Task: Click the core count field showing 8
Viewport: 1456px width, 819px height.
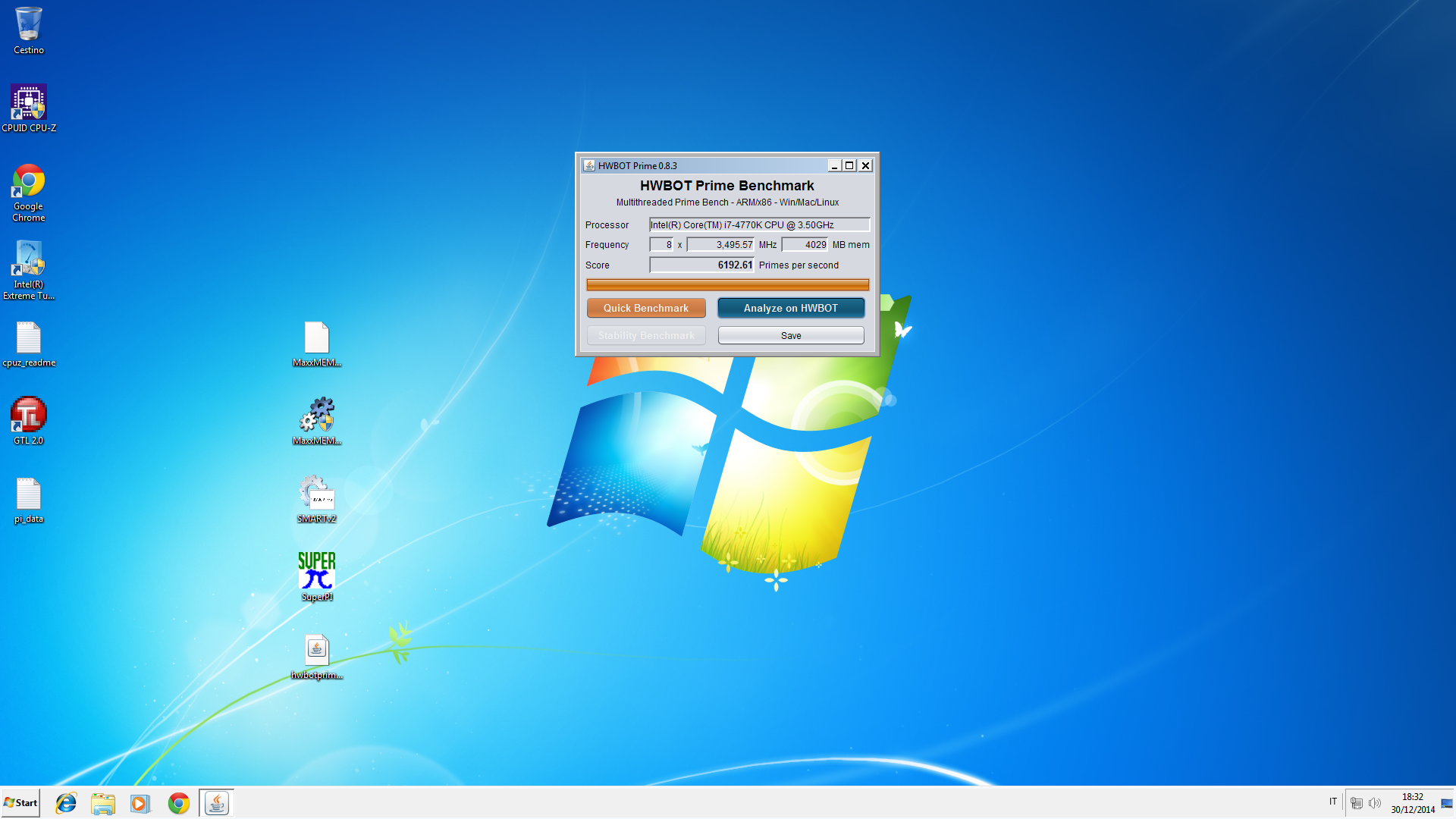Action: tap(661, 244)
